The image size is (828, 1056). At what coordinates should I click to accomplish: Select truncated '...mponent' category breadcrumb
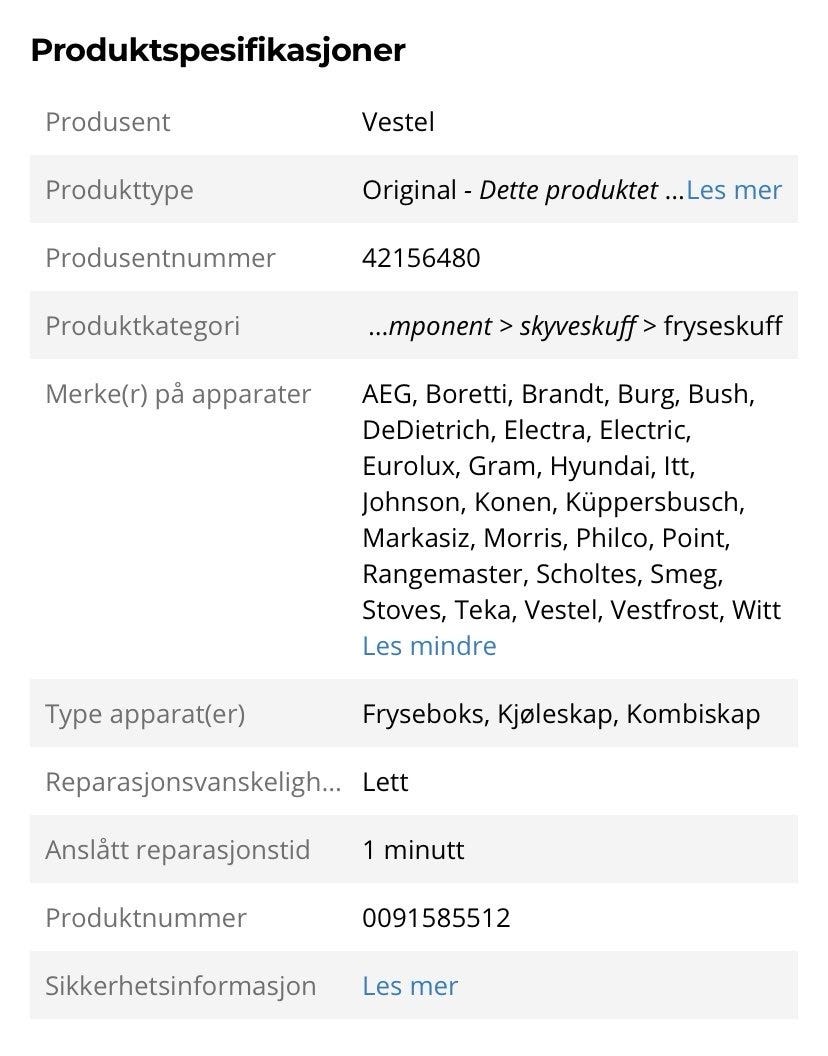pyautogui.click(x=430, y=326)
